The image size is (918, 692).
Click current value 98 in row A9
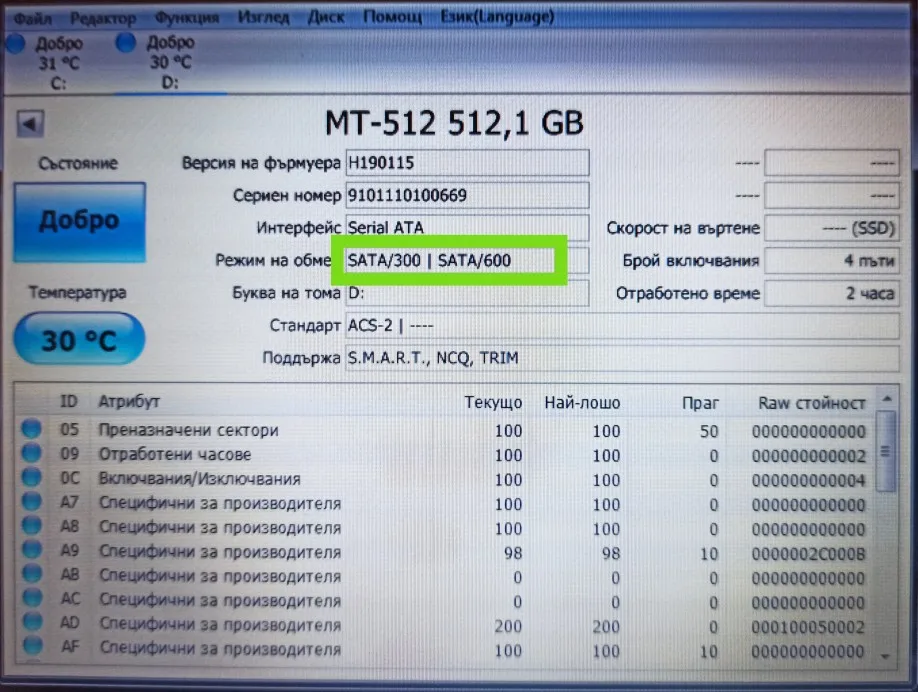pyautogui.click(x=513, y=553)
